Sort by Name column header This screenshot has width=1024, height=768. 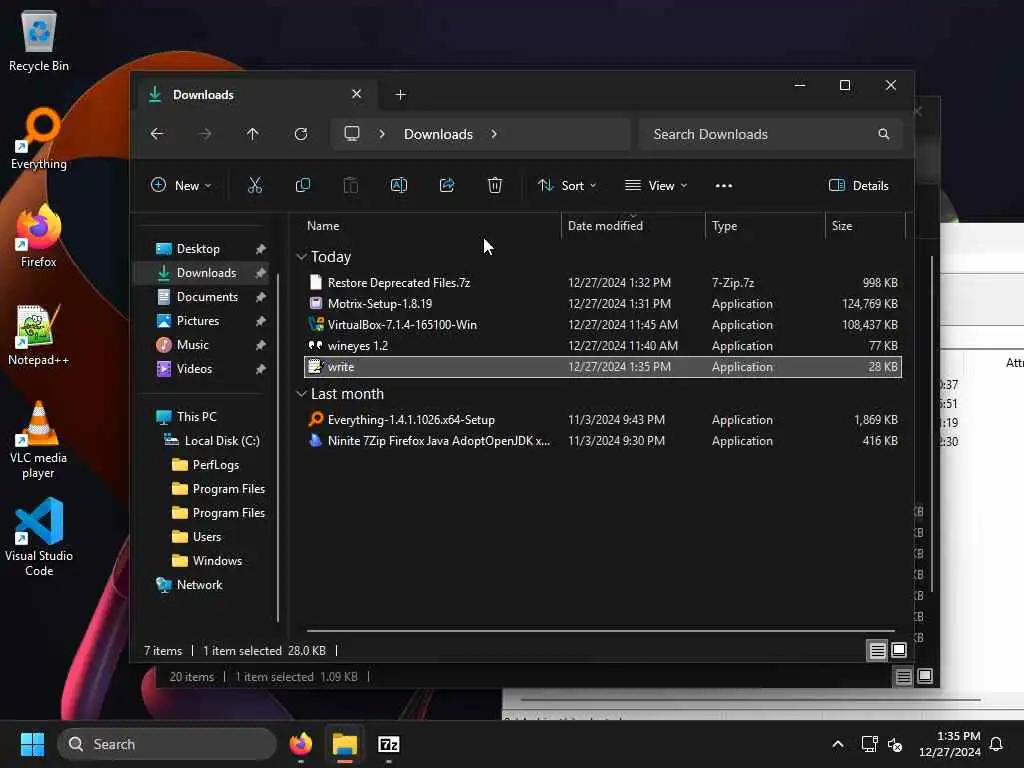tap(430, 225)
